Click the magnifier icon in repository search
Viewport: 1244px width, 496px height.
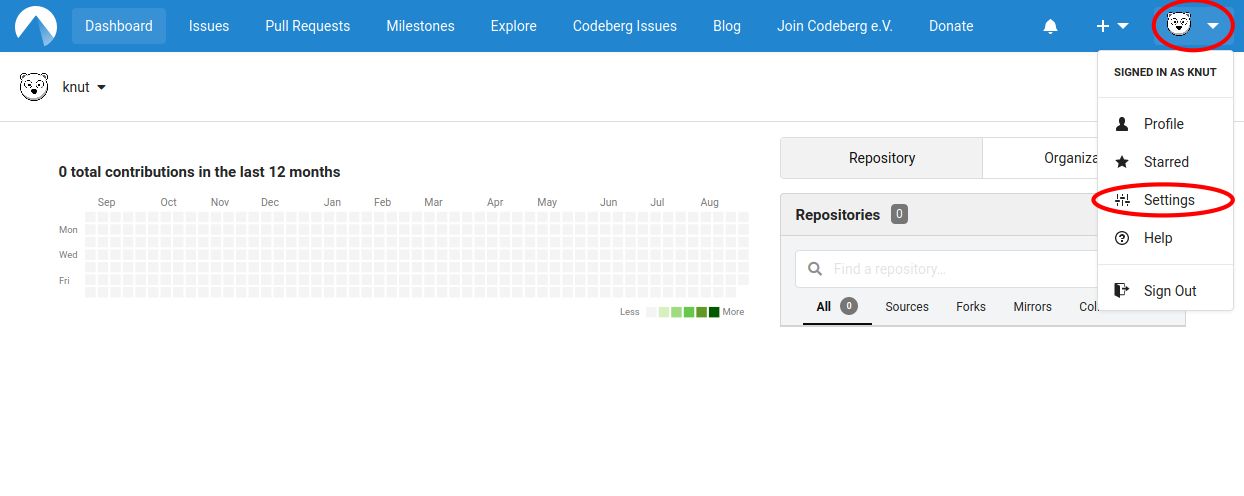coord(815,269)
